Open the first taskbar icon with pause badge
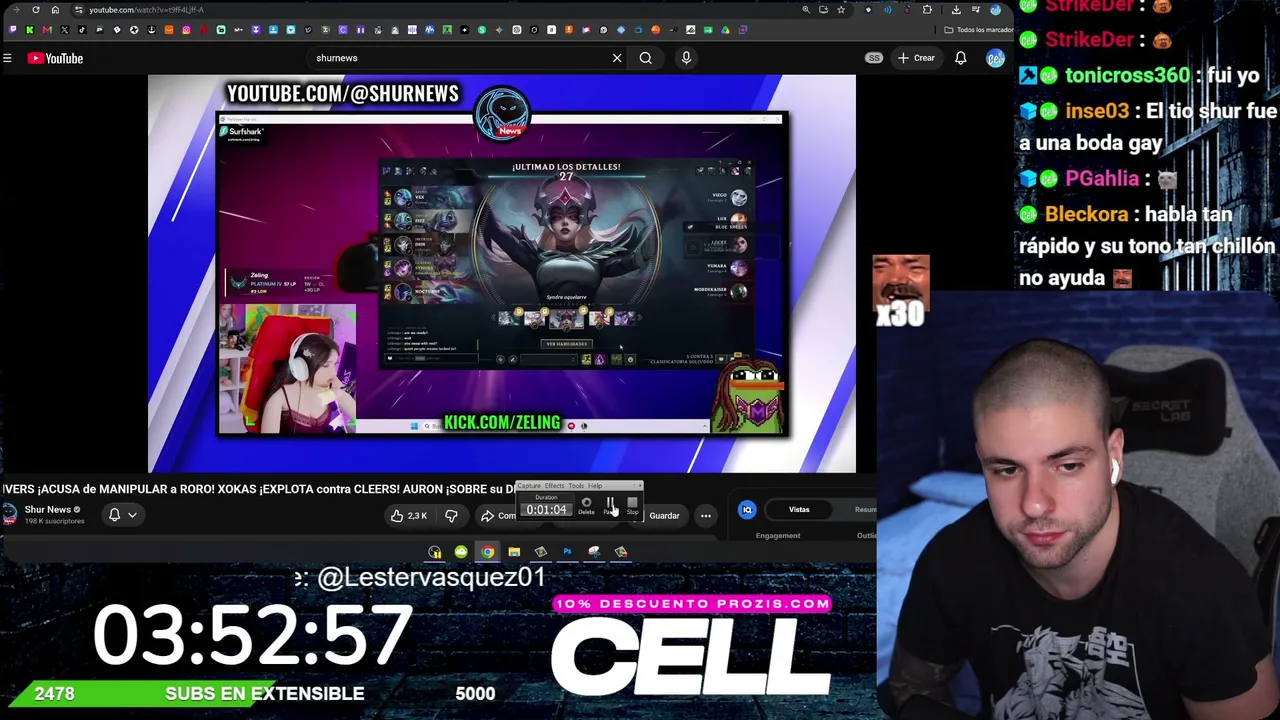Image resolution: width=1280 pixels, height=720 pixels. [434, 552]
